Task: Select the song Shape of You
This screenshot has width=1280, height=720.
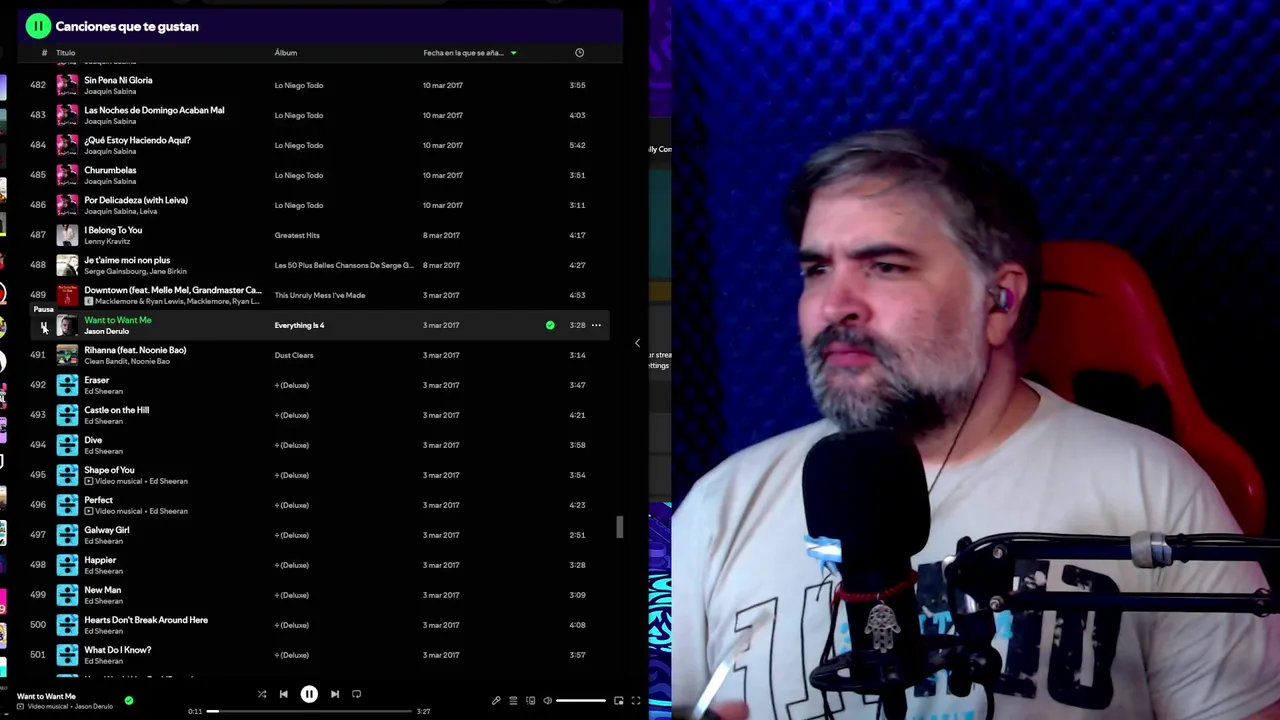Action: [109, 470]
